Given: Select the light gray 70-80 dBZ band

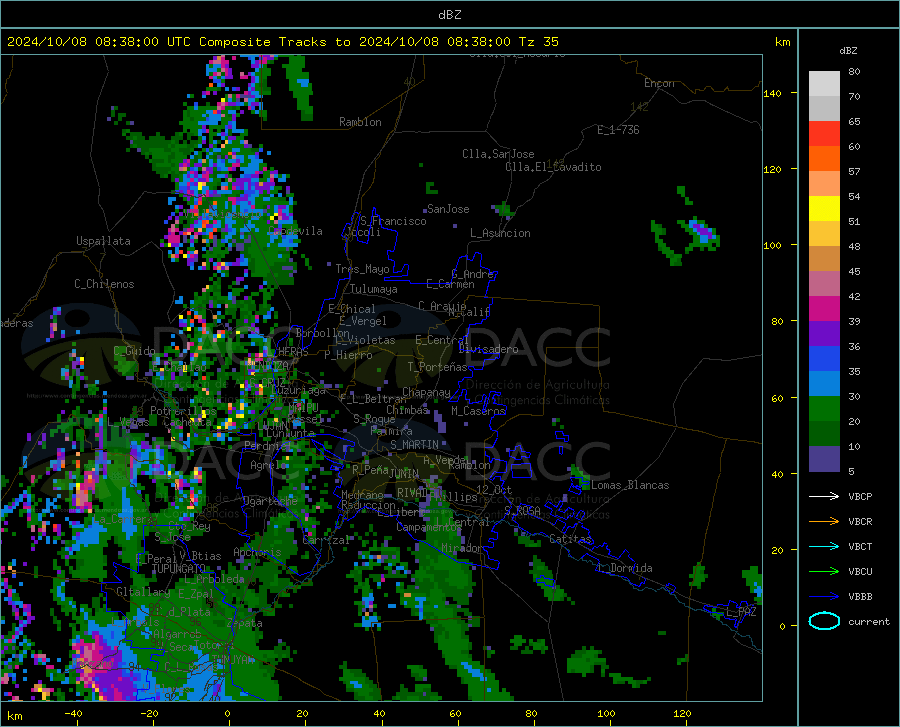Looking at the screenshot, I should 824,84.
